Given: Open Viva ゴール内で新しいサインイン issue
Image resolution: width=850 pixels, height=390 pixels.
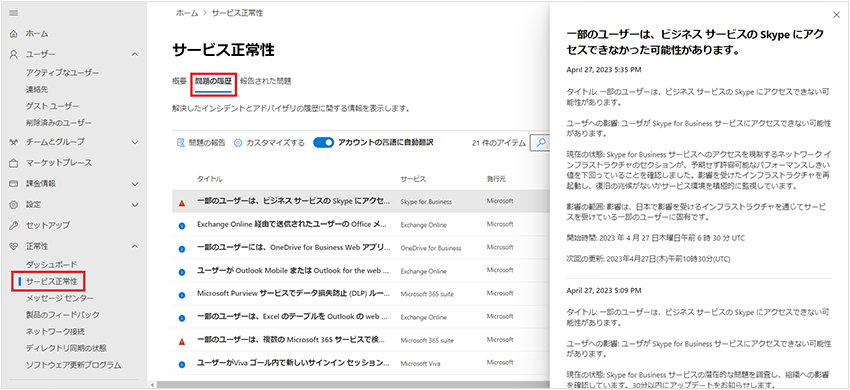Looking at the screenshot, I should (293, 362).
